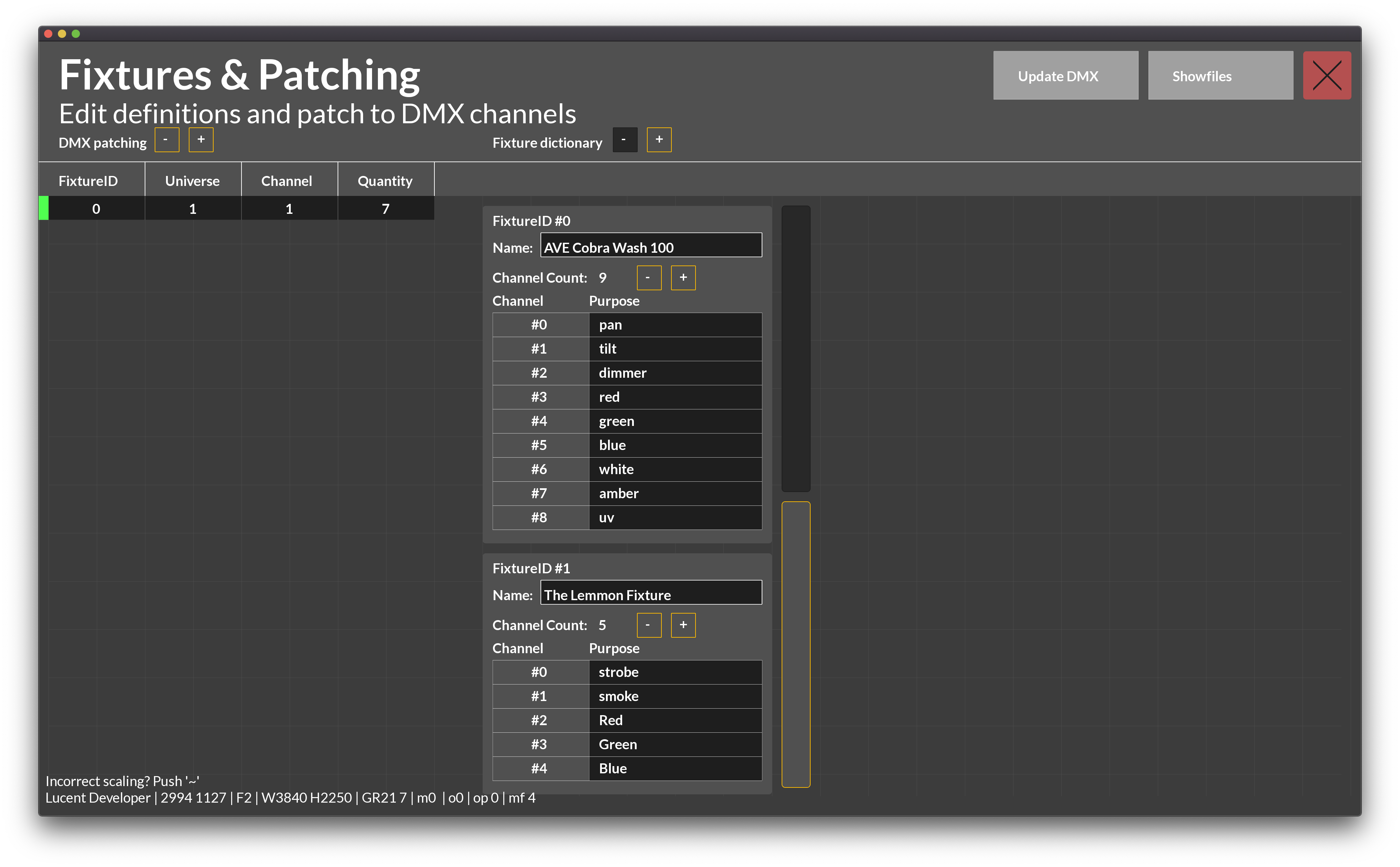This screenshot has height=867, width=1400.
Task: Select the smoke purpose cell
Action: click(x=675, y=696)
